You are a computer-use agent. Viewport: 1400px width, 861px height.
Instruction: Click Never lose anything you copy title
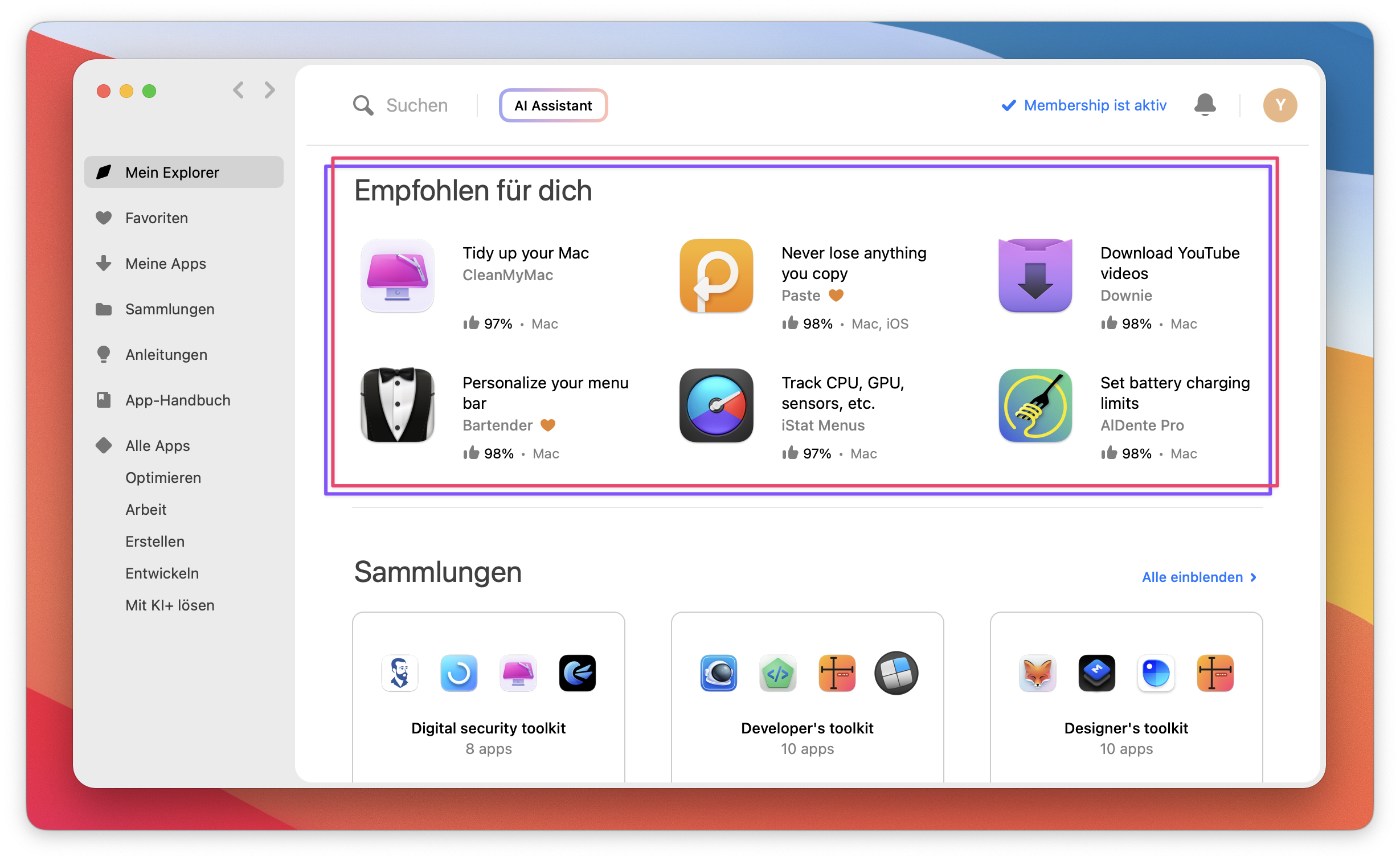(x=854, y=263)
